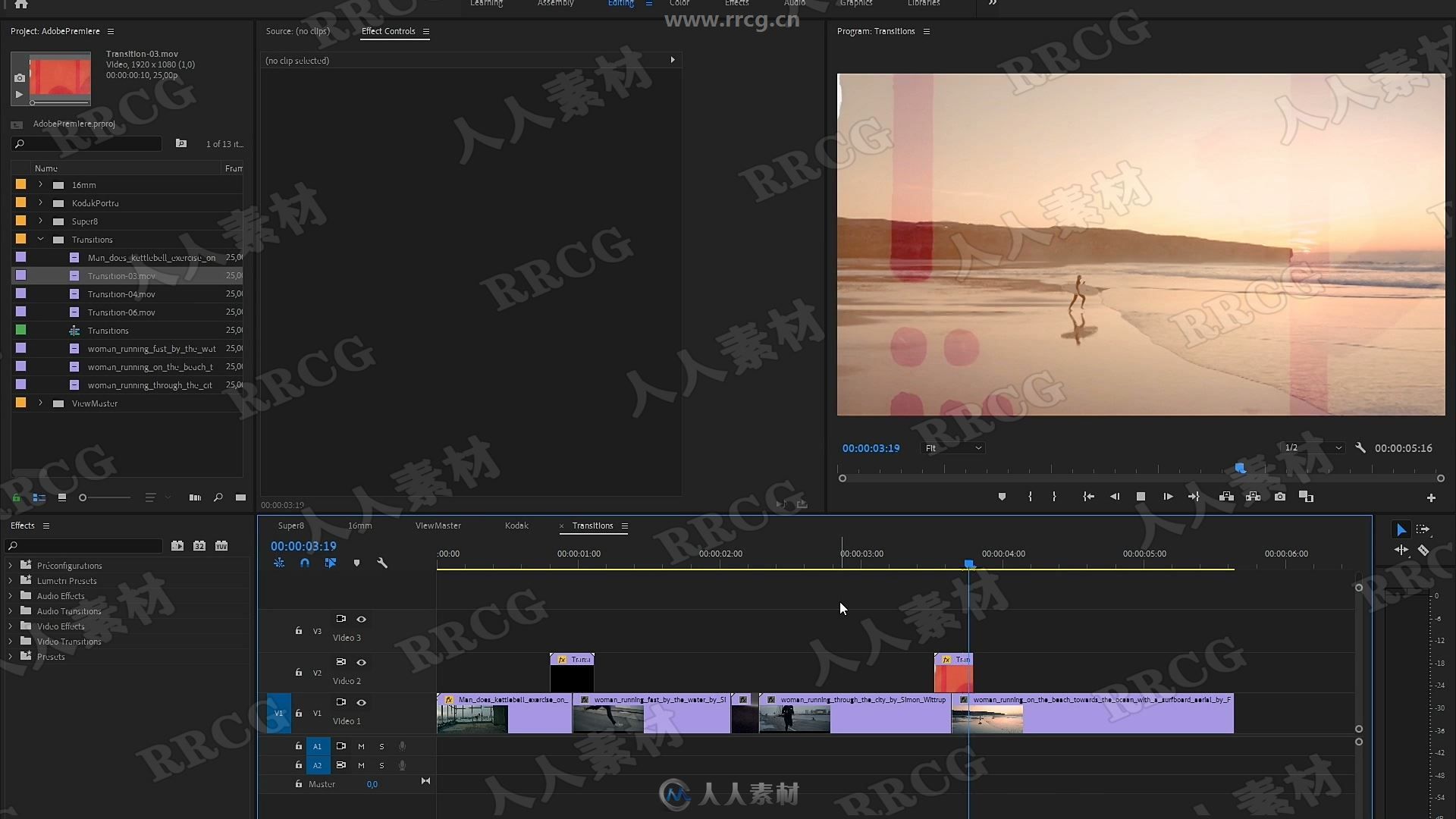Show more workspaces overflow arrows
Screen dimensions: 1456x819
993,3
